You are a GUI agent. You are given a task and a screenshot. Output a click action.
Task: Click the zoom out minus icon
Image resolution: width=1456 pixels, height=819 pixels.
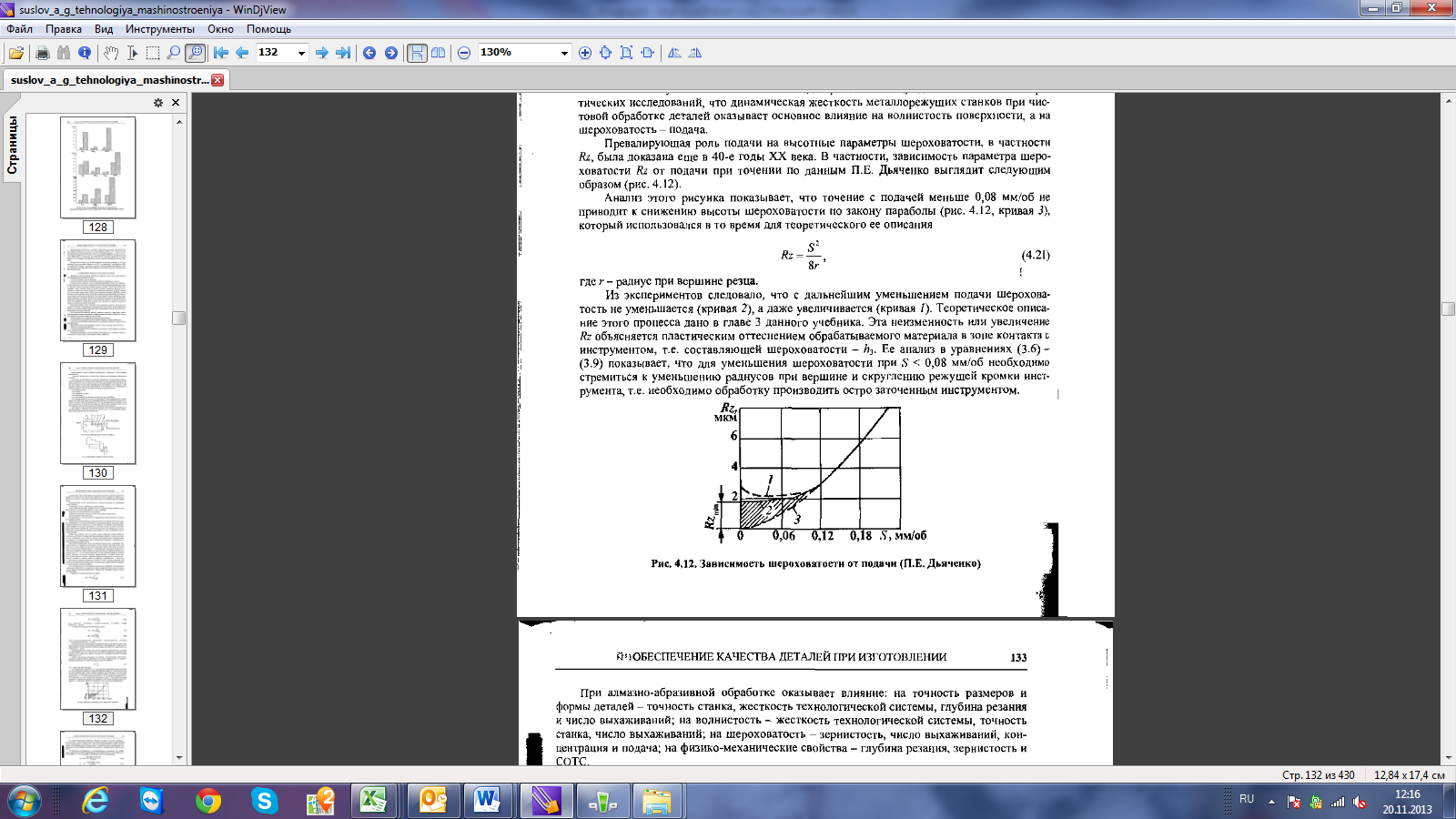click(x=464, y=53)
